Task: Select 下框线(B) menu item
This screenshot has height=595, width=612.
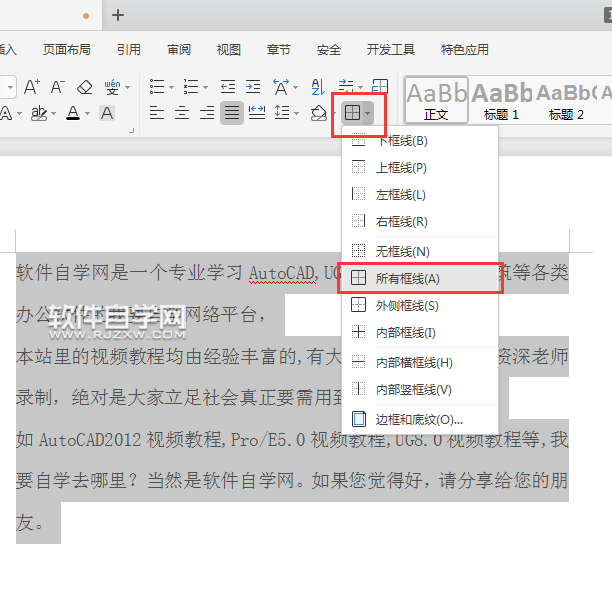Action: 420,141
